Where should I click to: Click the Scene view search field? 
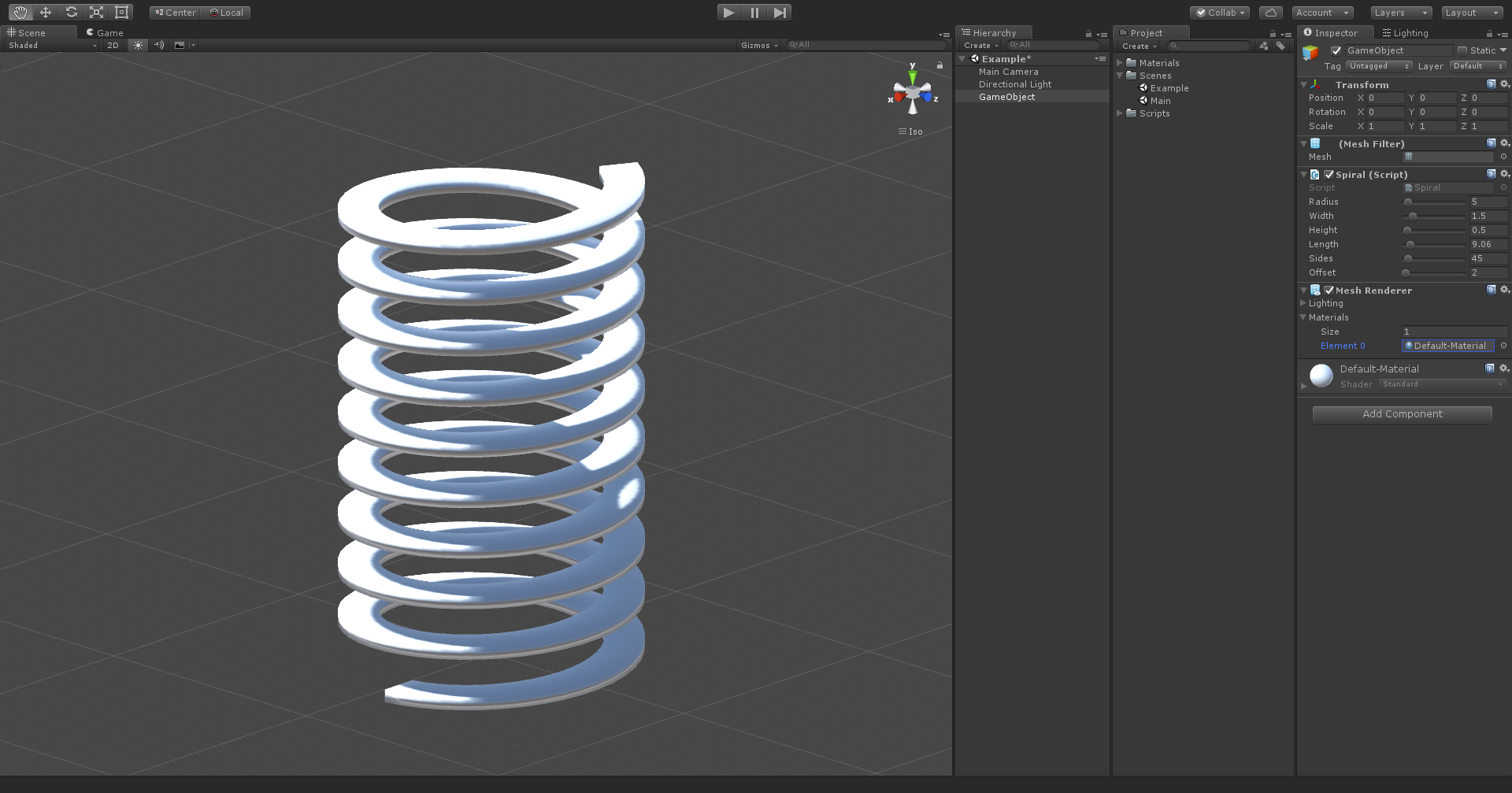click(866, 45)
